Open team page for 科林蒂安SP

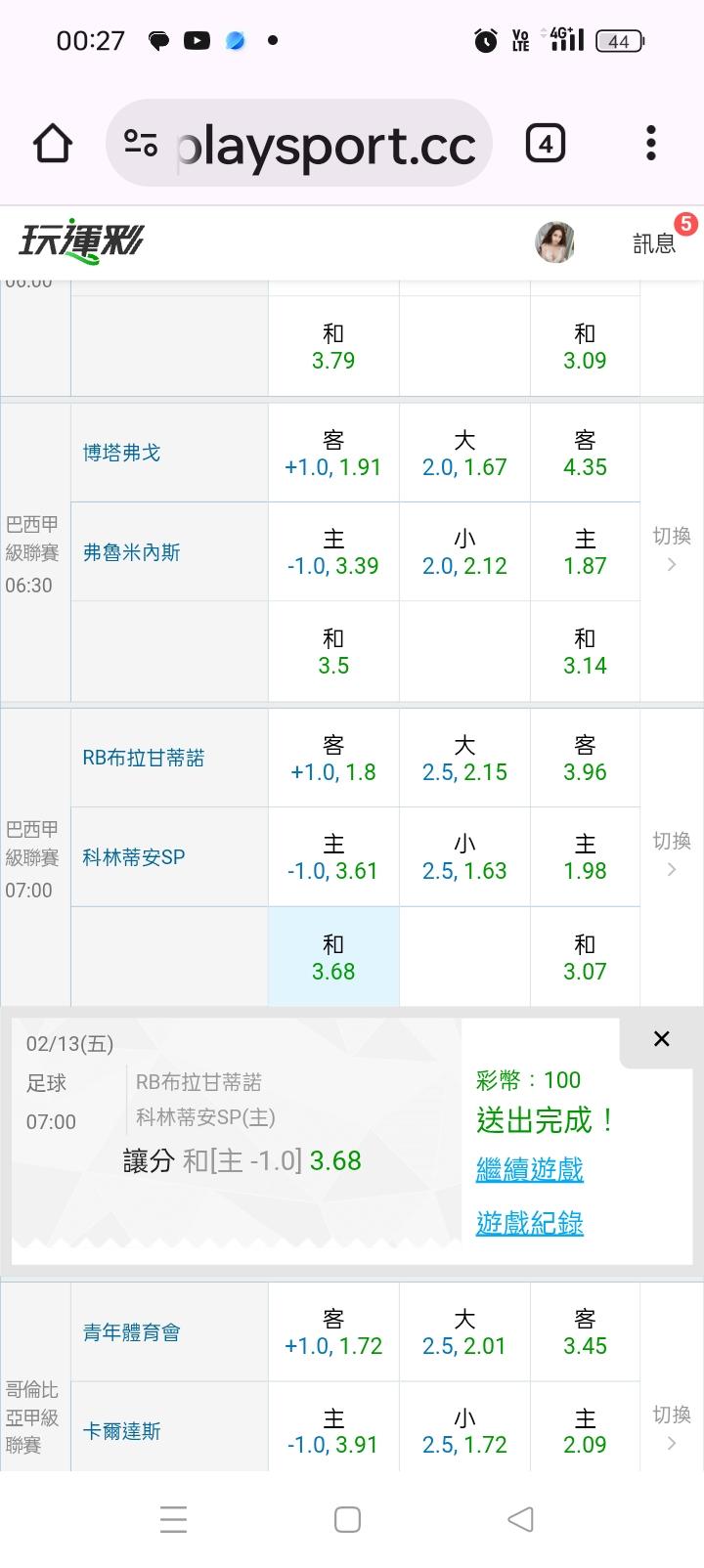click(134, 857)
